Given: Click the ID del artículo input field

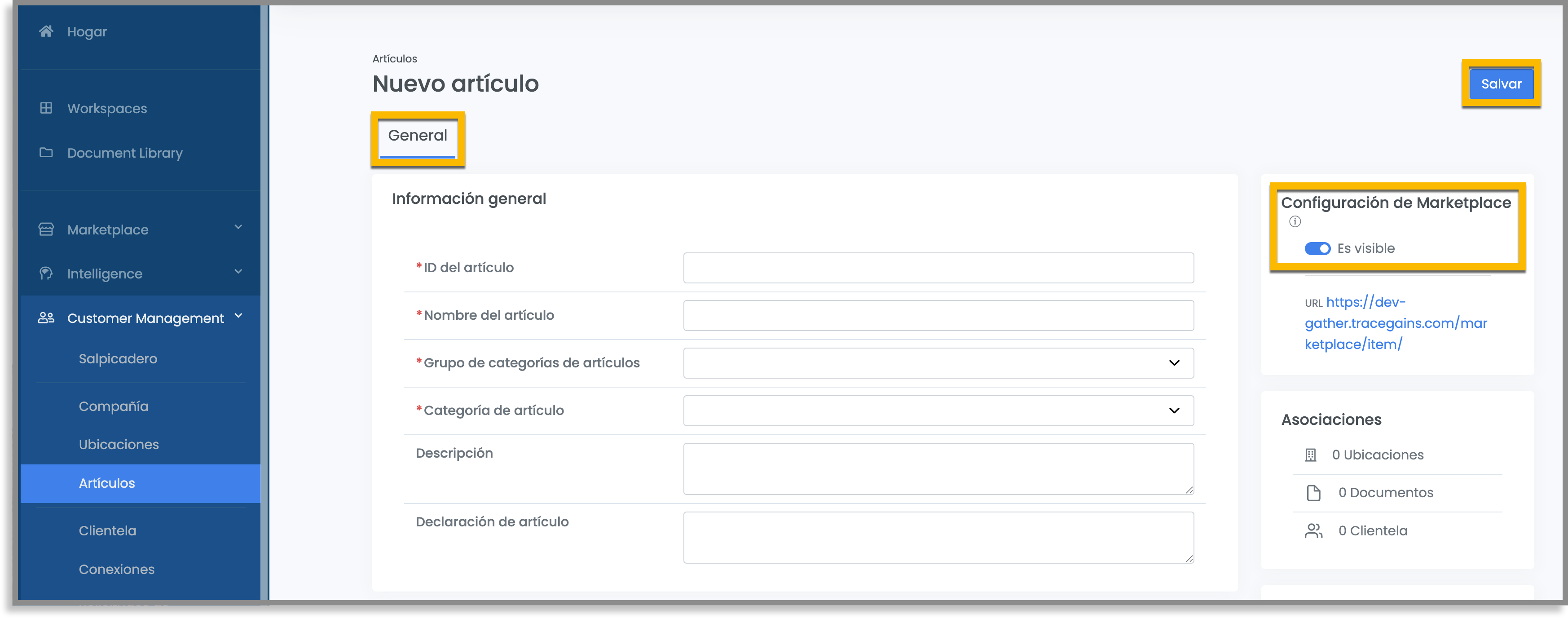Looking at the screenshot, I should tap(938, 268).
